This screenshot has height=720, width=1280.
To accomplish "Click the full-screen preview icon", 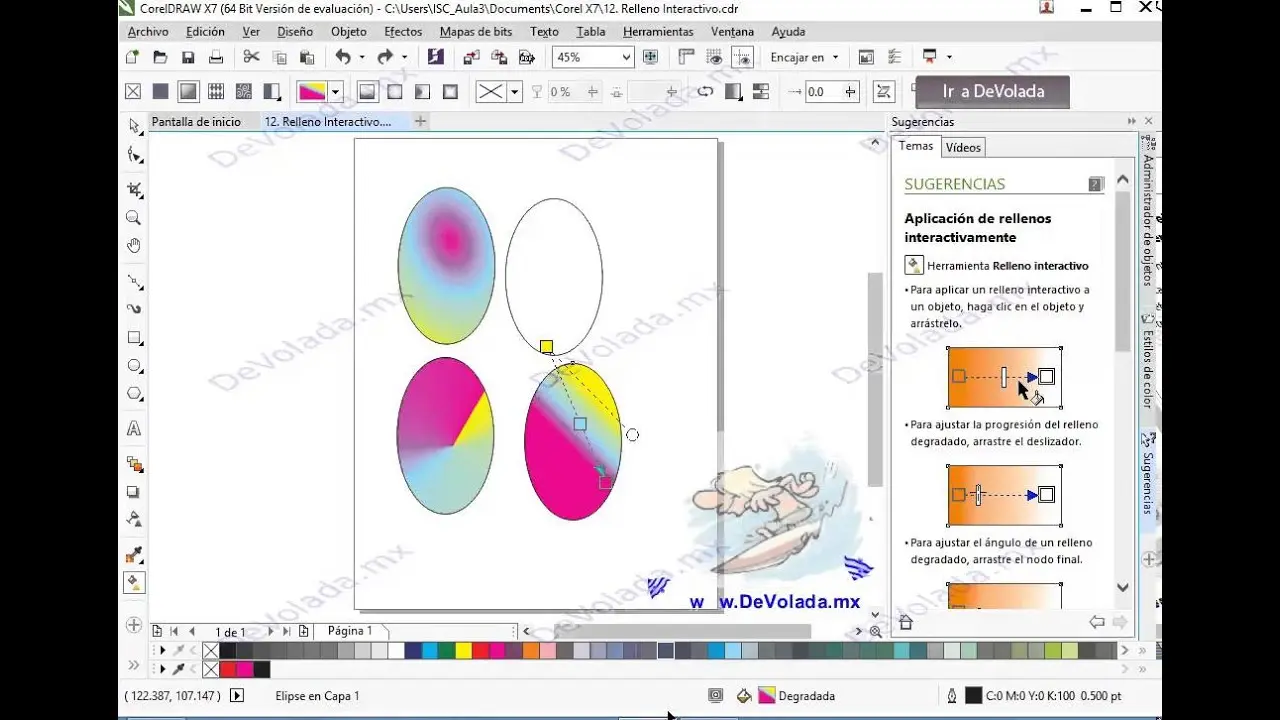I will 651,57.
